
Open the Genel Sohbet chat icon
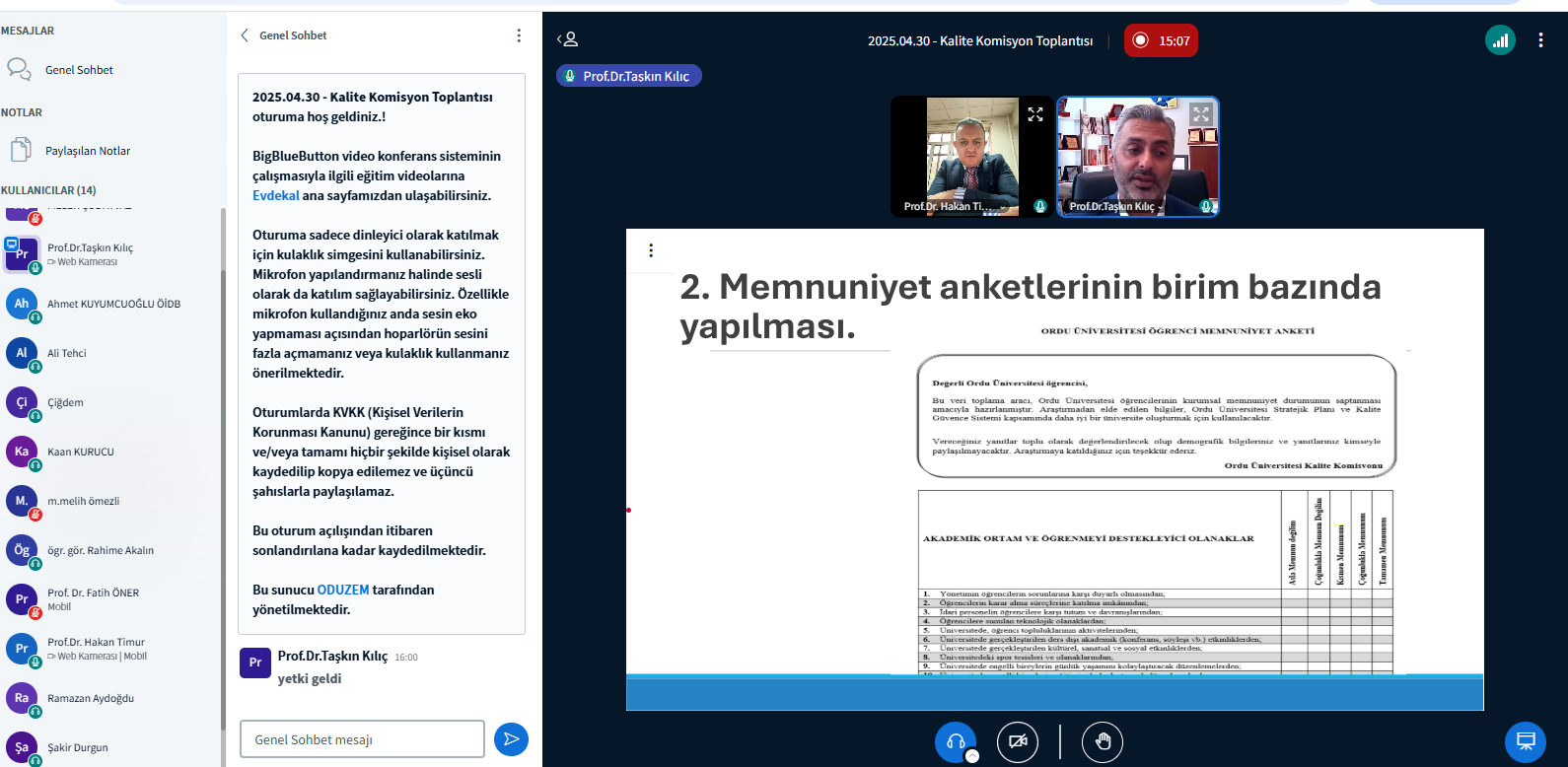click(19, 69)
